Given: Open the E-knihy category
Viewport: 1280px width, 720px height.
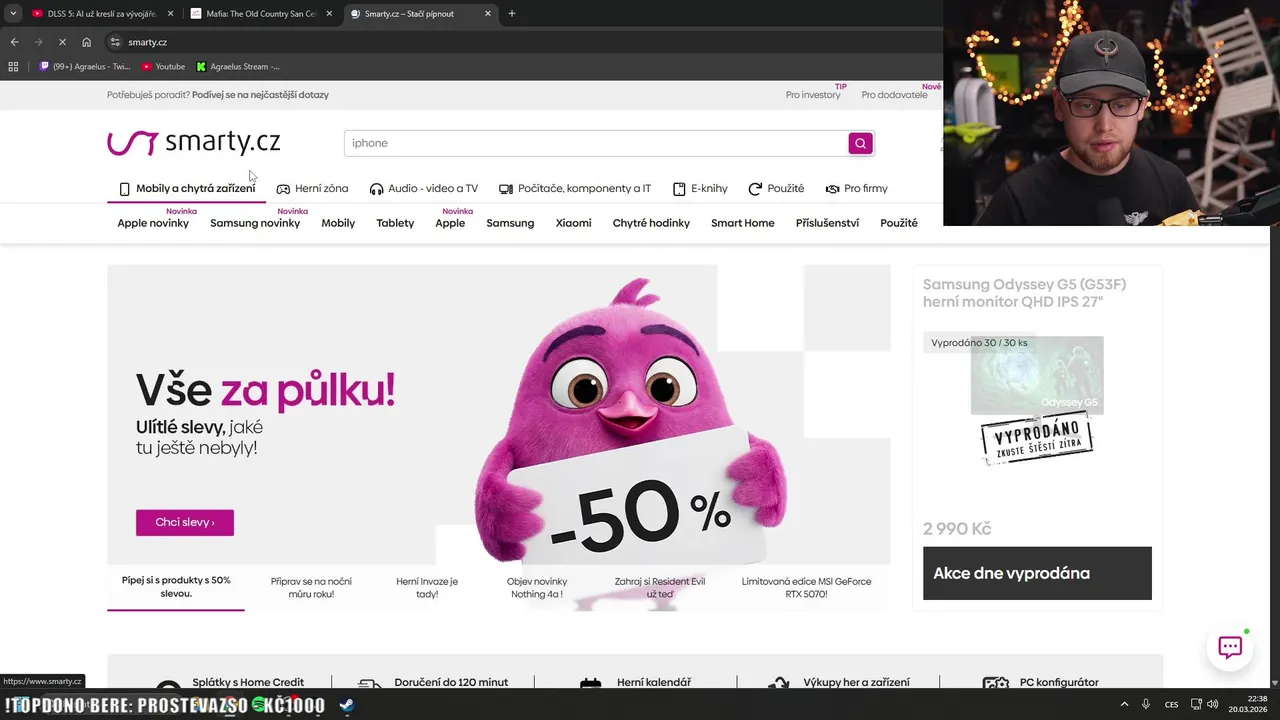Looking at the screenshot, I should pyautogui.click(x=700, y=188).
